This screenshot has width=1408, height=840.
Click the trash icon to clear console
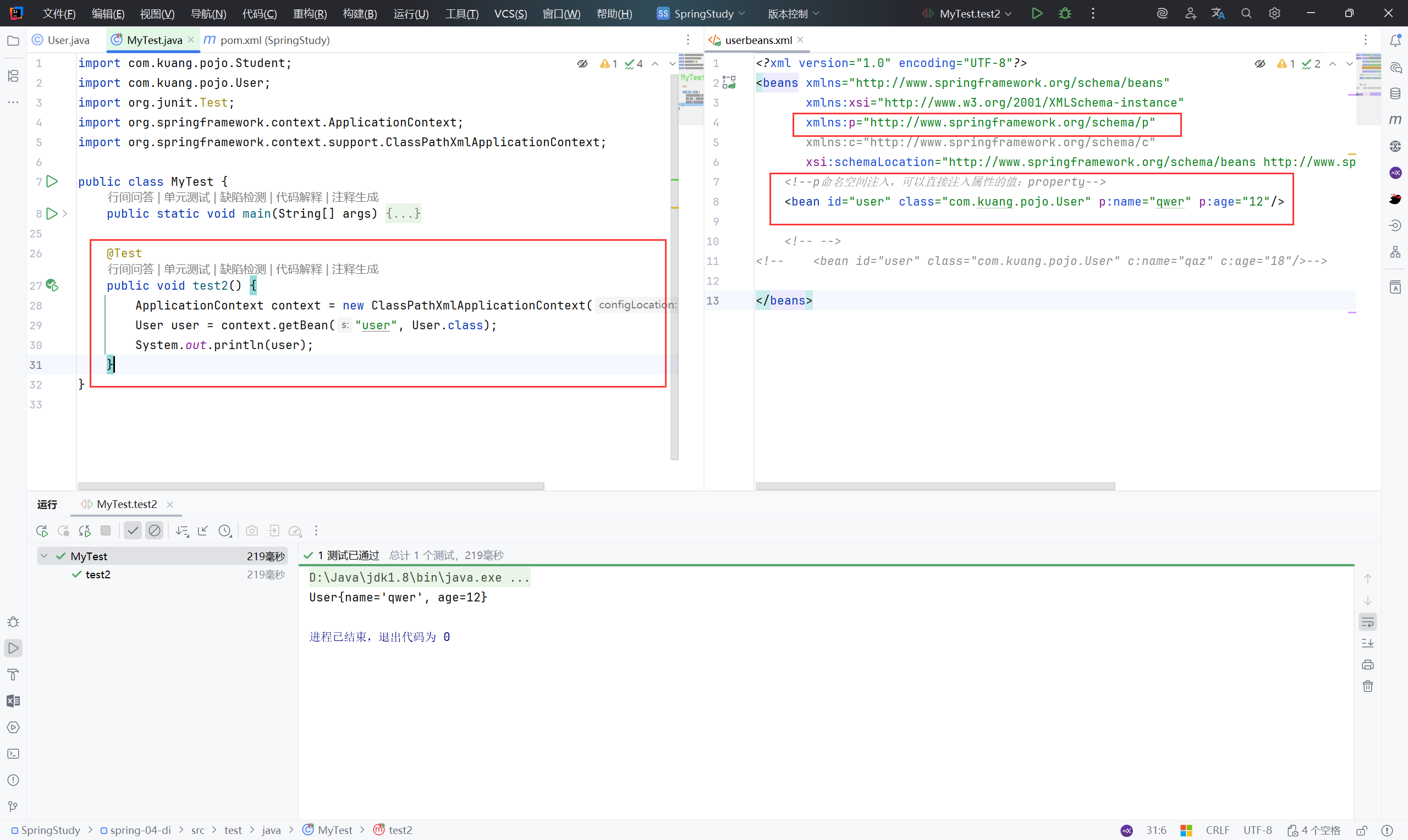click(x=1368, y=687)
